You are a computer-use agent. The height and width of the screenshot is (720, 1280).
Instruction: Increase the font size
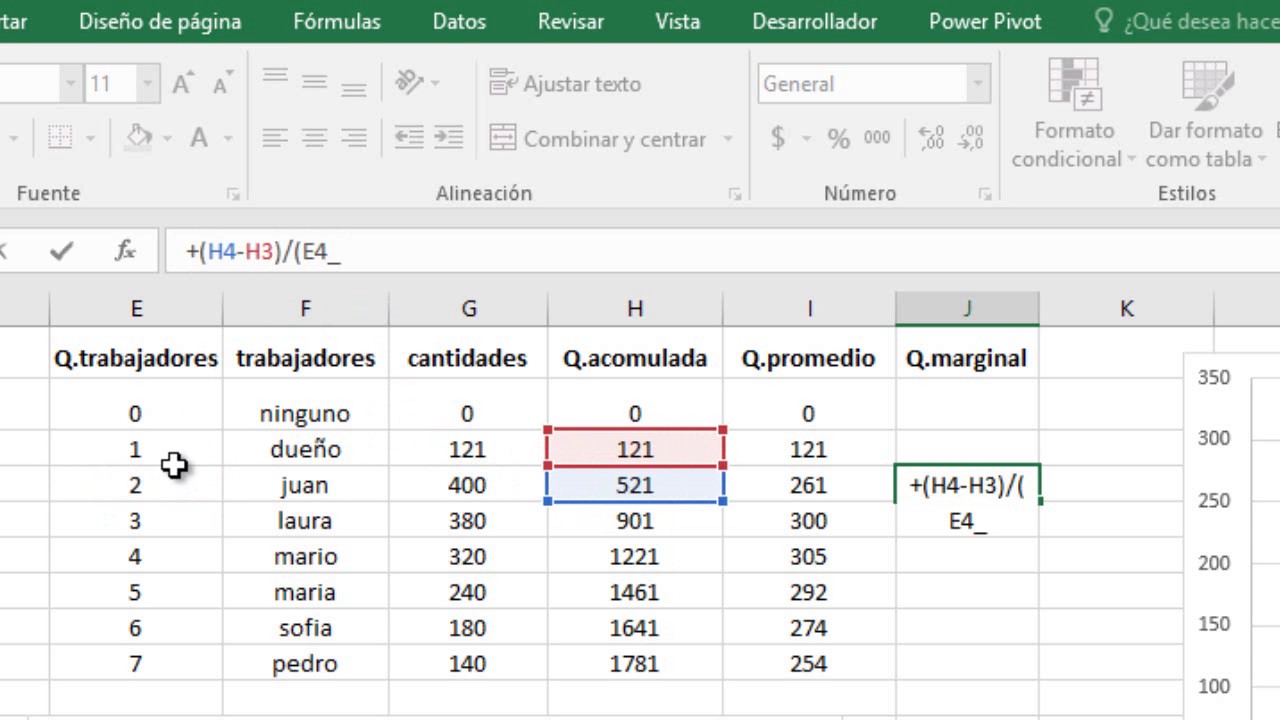click(x=182, y=84)
